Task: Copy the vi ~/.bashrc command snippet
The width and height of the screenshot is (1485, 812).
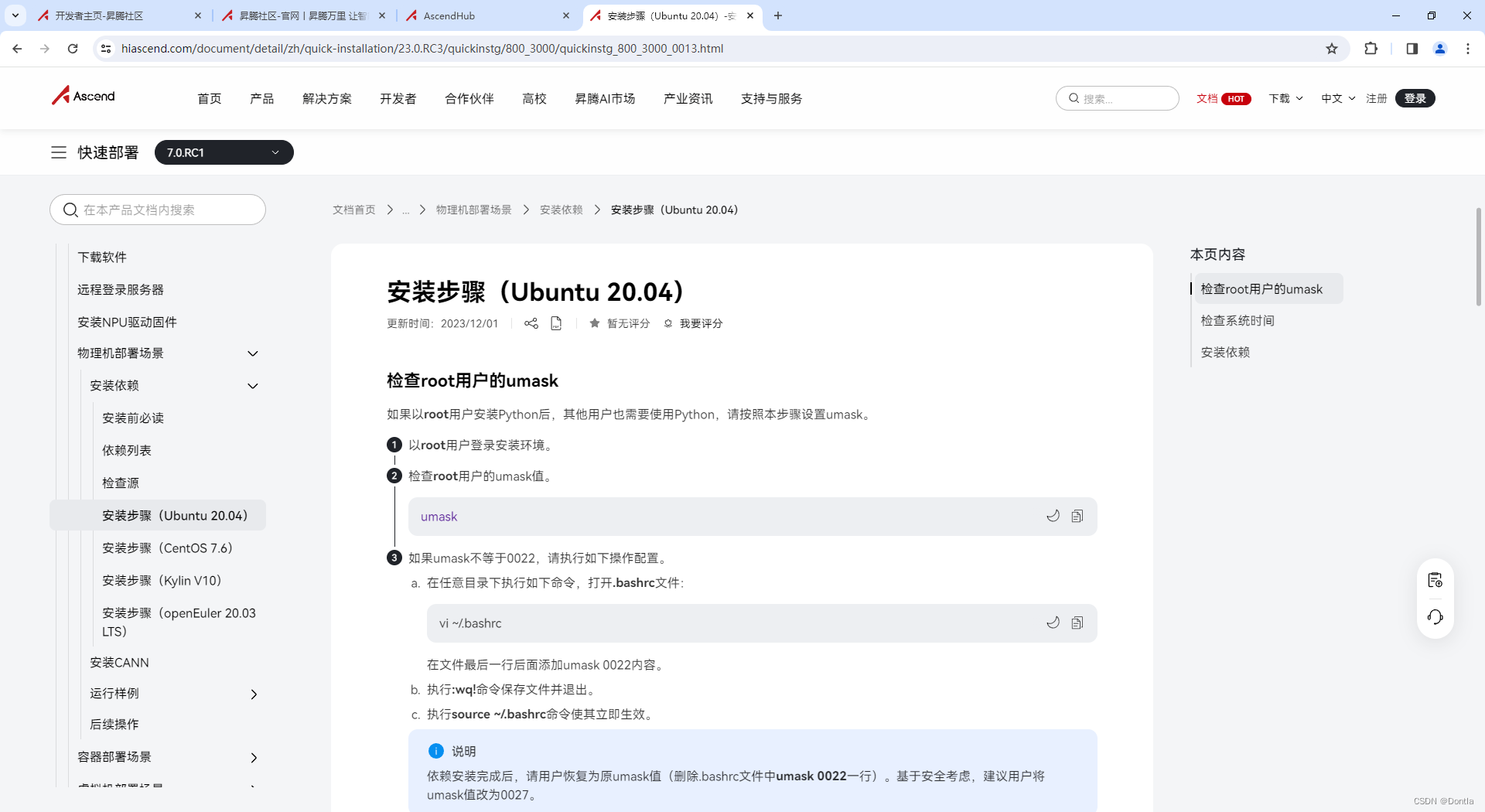Action: point(1077,623)
